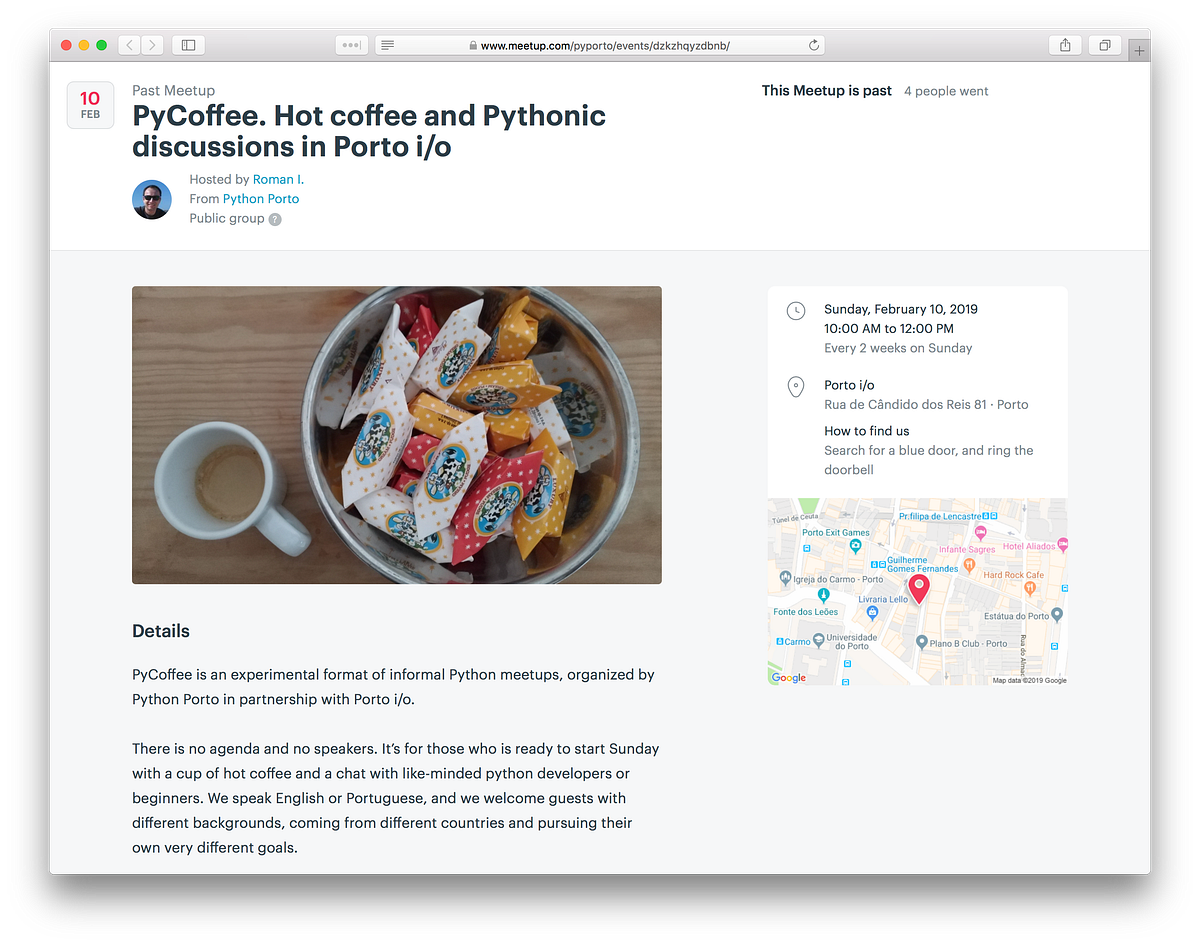Image resolution: width=1200 pixels, height=945 pixels.
Task: Reload the page with the refresh icon
Action: click(x=814, y=45)
